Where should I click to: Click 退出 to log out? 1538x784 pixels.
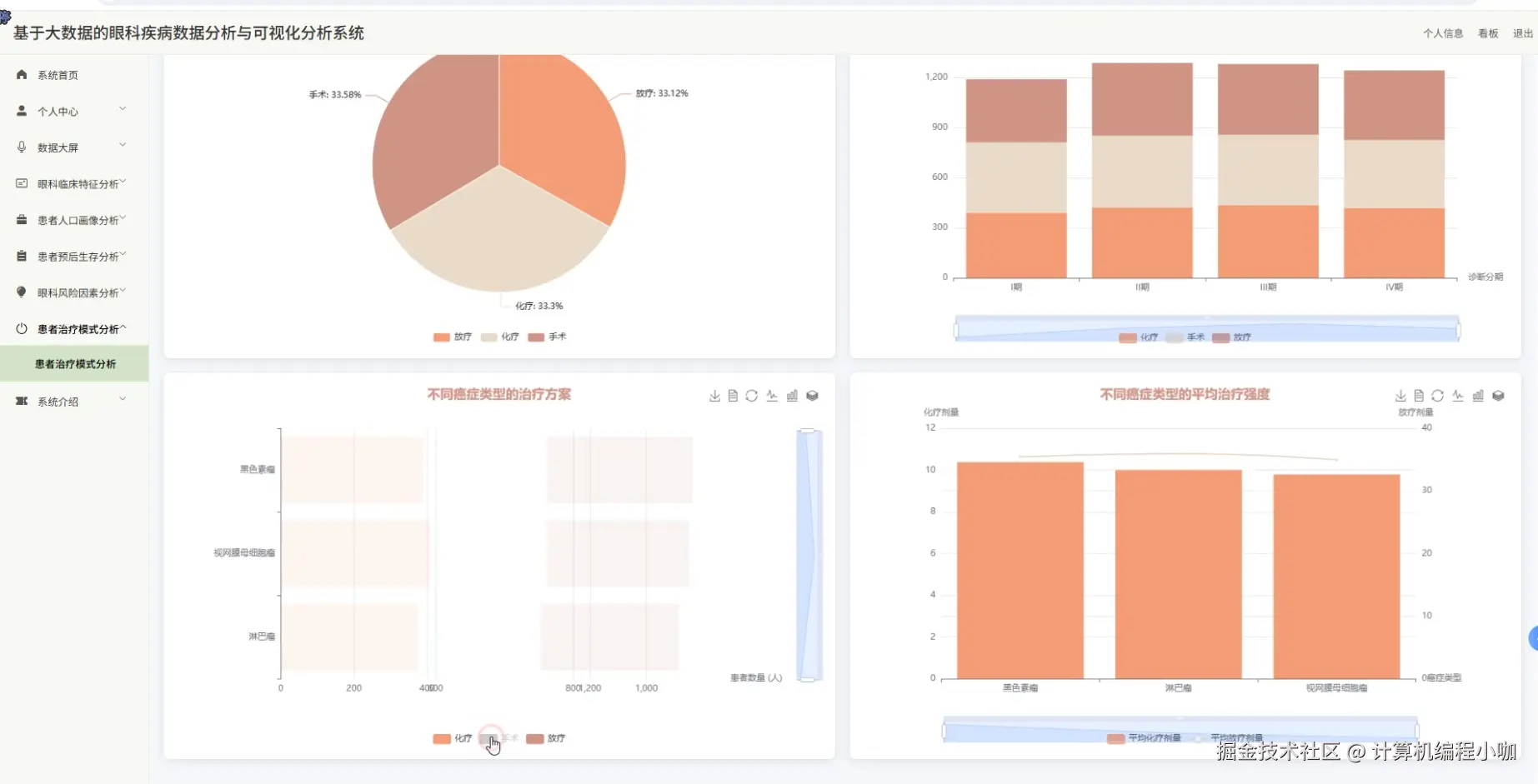(1523, 33)
